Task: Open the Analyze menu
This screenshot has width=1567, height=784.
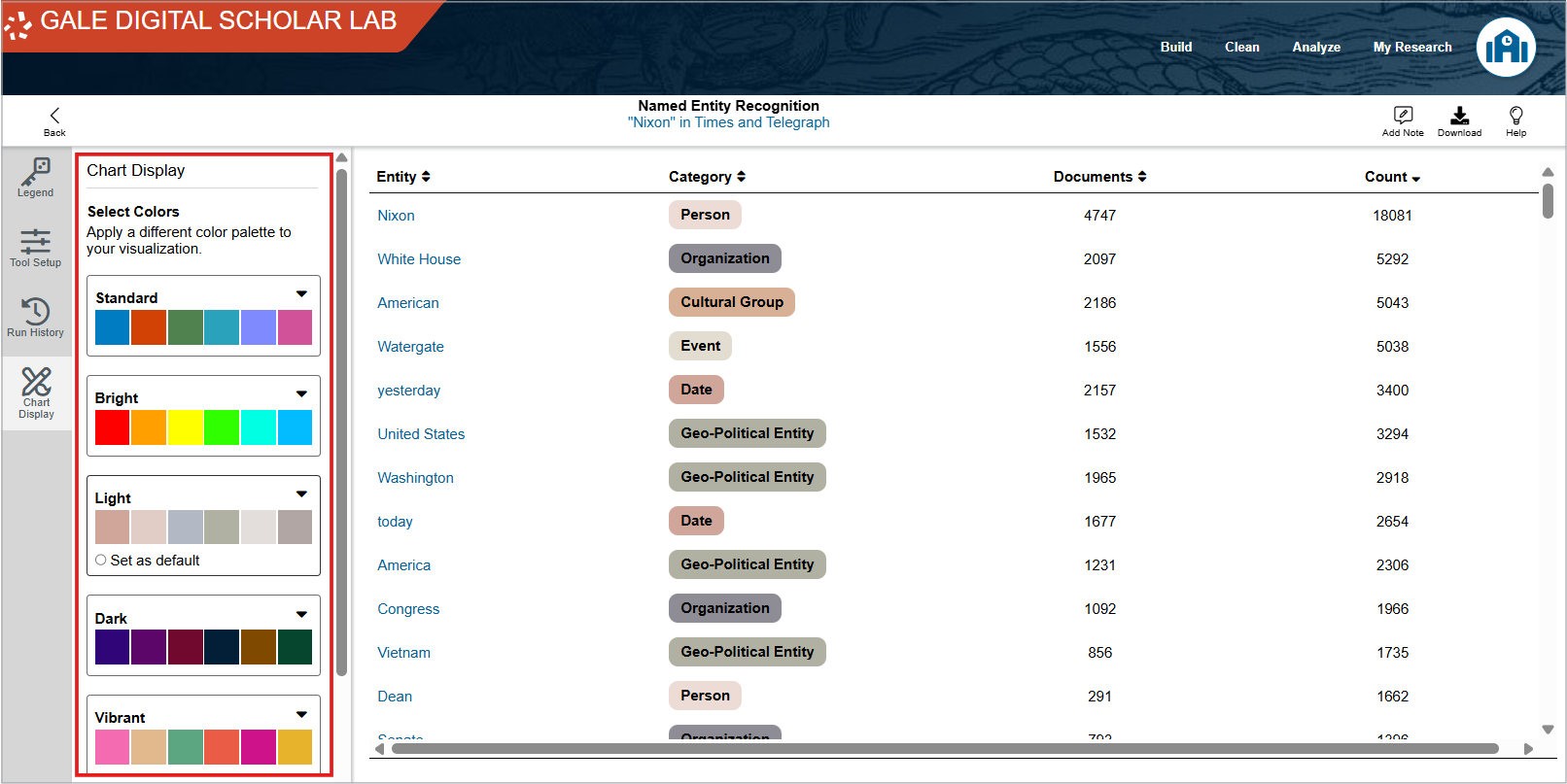Action: (1316, 47)
